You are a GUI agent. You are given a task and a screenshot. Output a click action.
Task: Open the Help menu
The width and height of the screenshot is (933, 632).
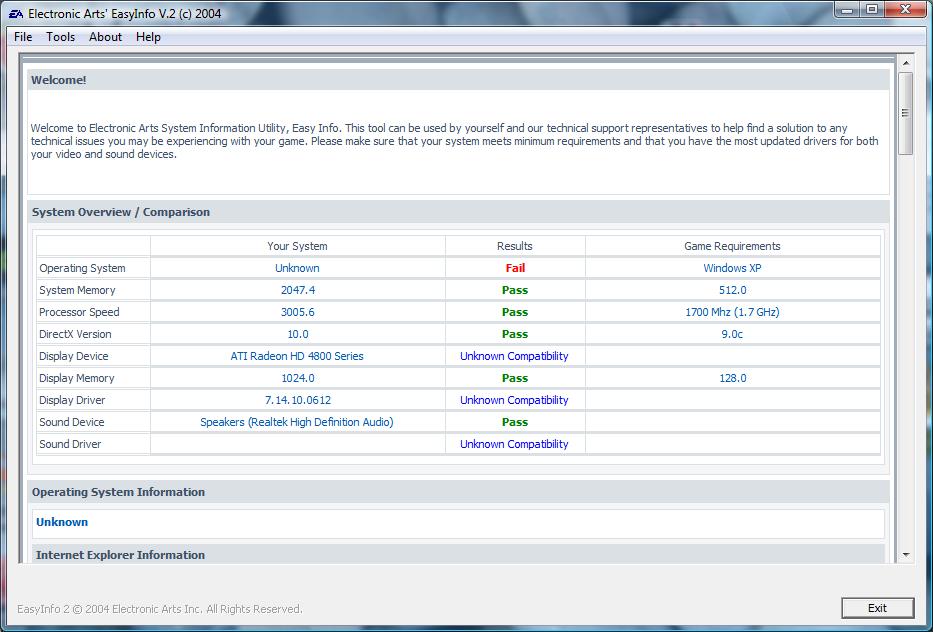148,37
